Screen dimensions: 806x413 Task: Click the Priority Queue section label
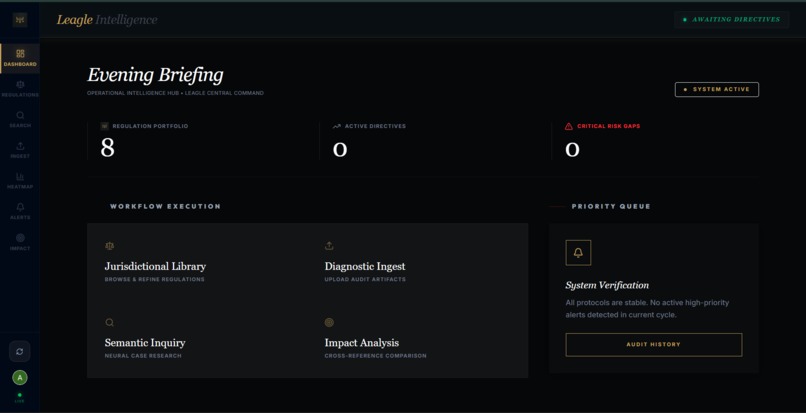point(611,206)
